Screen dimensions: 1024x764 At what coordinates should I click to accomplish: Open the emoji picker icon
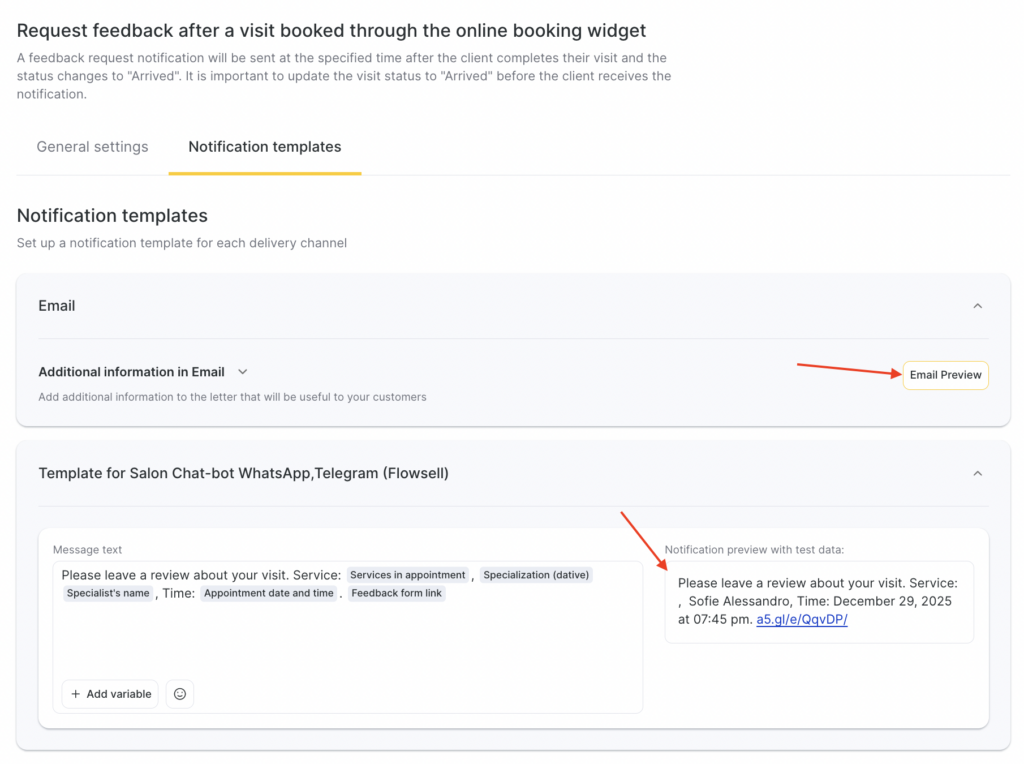tap(180, 694)
